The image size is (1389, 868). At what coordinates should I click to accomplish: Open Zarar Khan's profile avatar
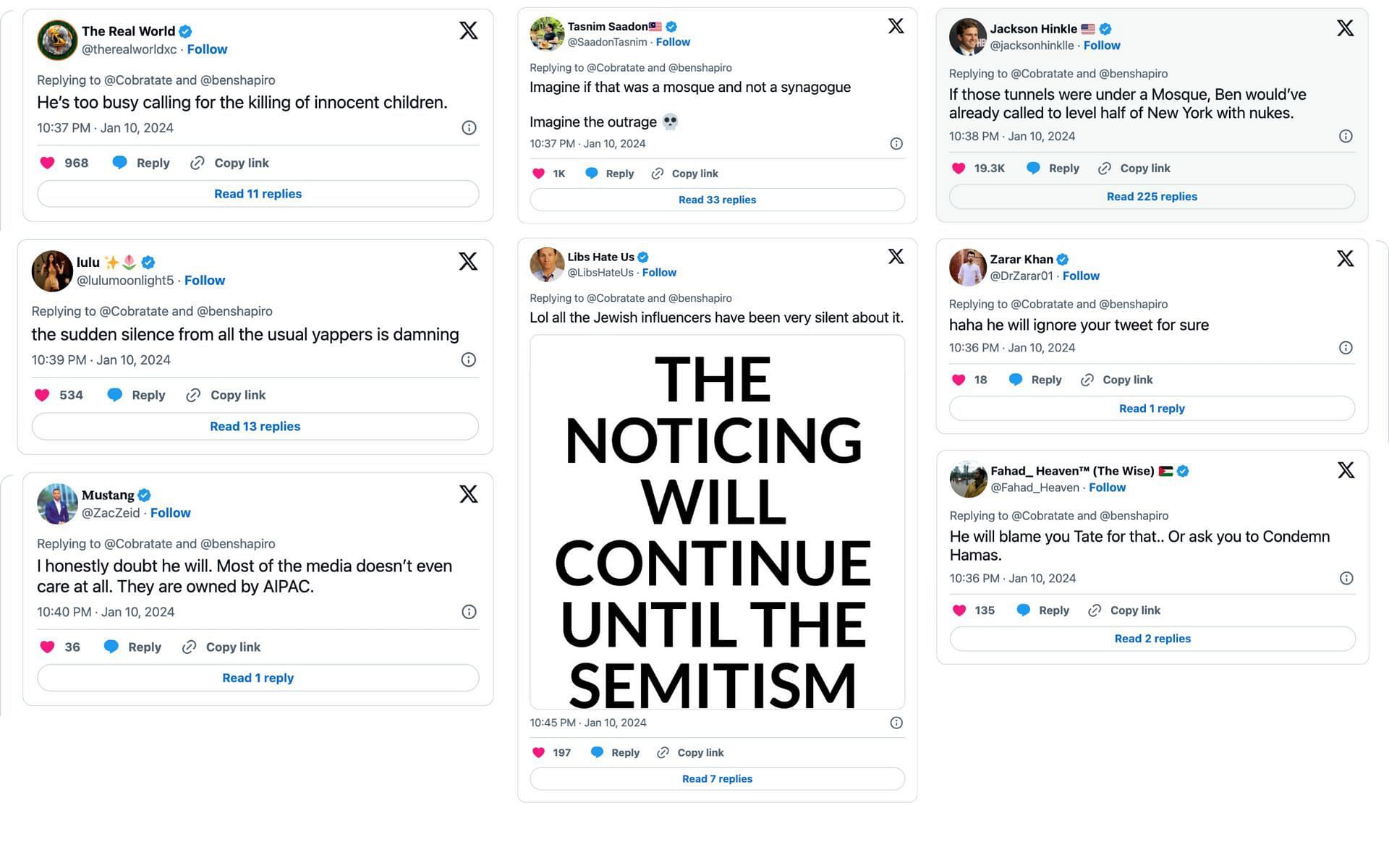coord(967,267)
